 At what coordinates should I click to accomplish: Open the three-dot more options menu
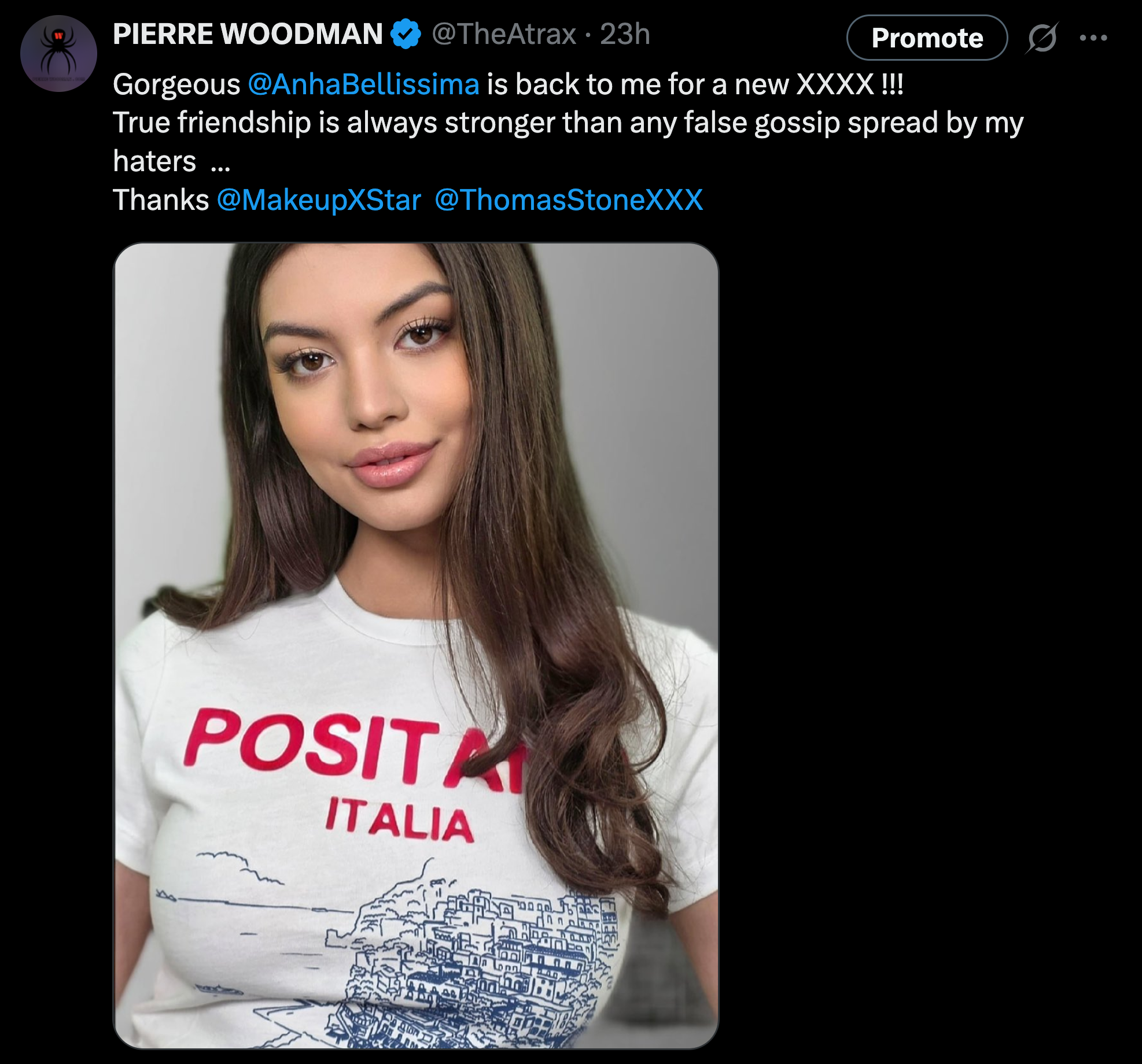pos(1093,38)
